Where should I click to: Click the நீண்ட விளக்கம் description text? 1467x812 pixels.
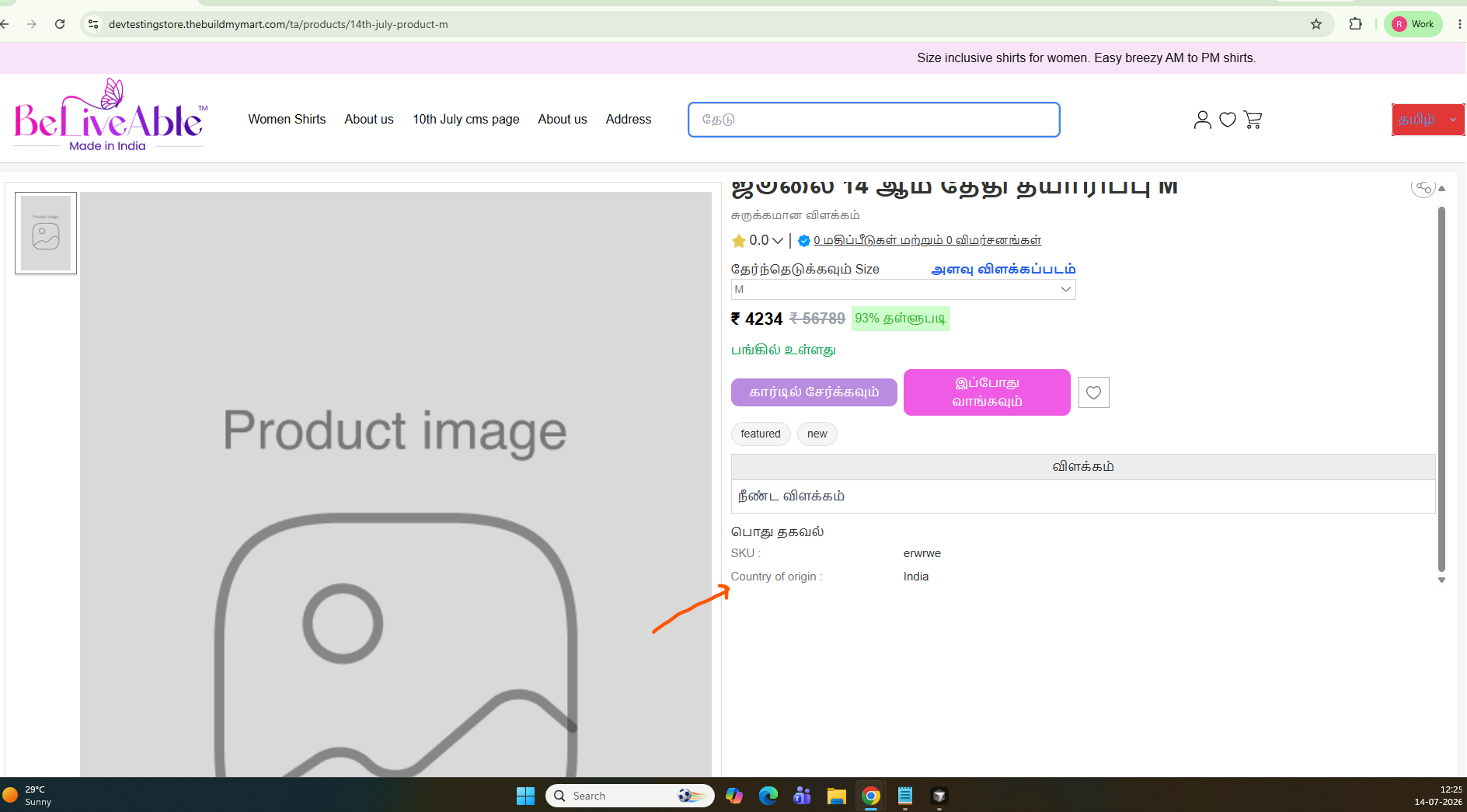pyautogui.click(x=791, y=497)
